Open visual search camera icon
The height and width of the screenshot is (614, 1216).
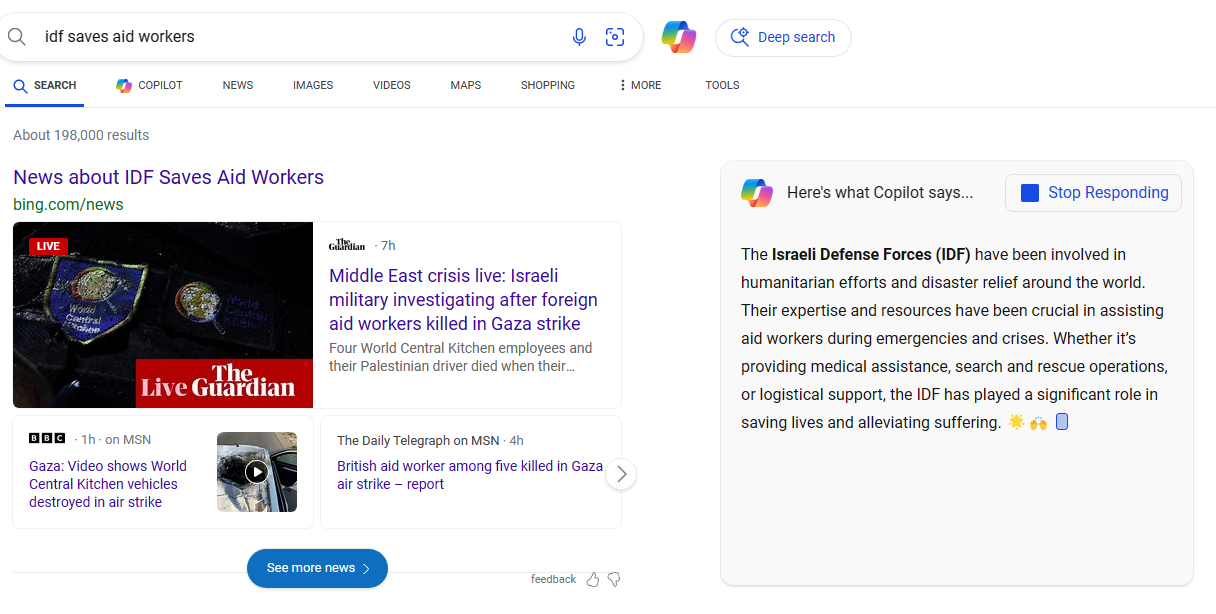pos(615,37)
